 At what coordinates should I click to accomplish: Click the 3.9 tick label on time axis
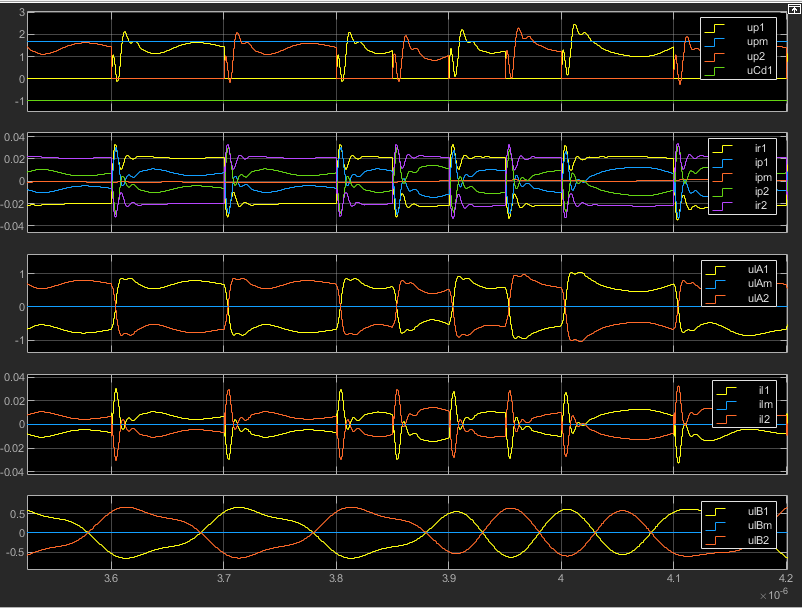pyautogui.click(x=449, y=578)
